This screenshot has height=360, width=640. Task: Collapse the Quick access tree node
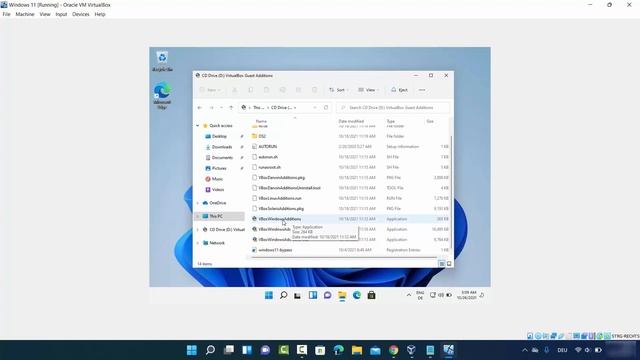(x=198, y=126)
